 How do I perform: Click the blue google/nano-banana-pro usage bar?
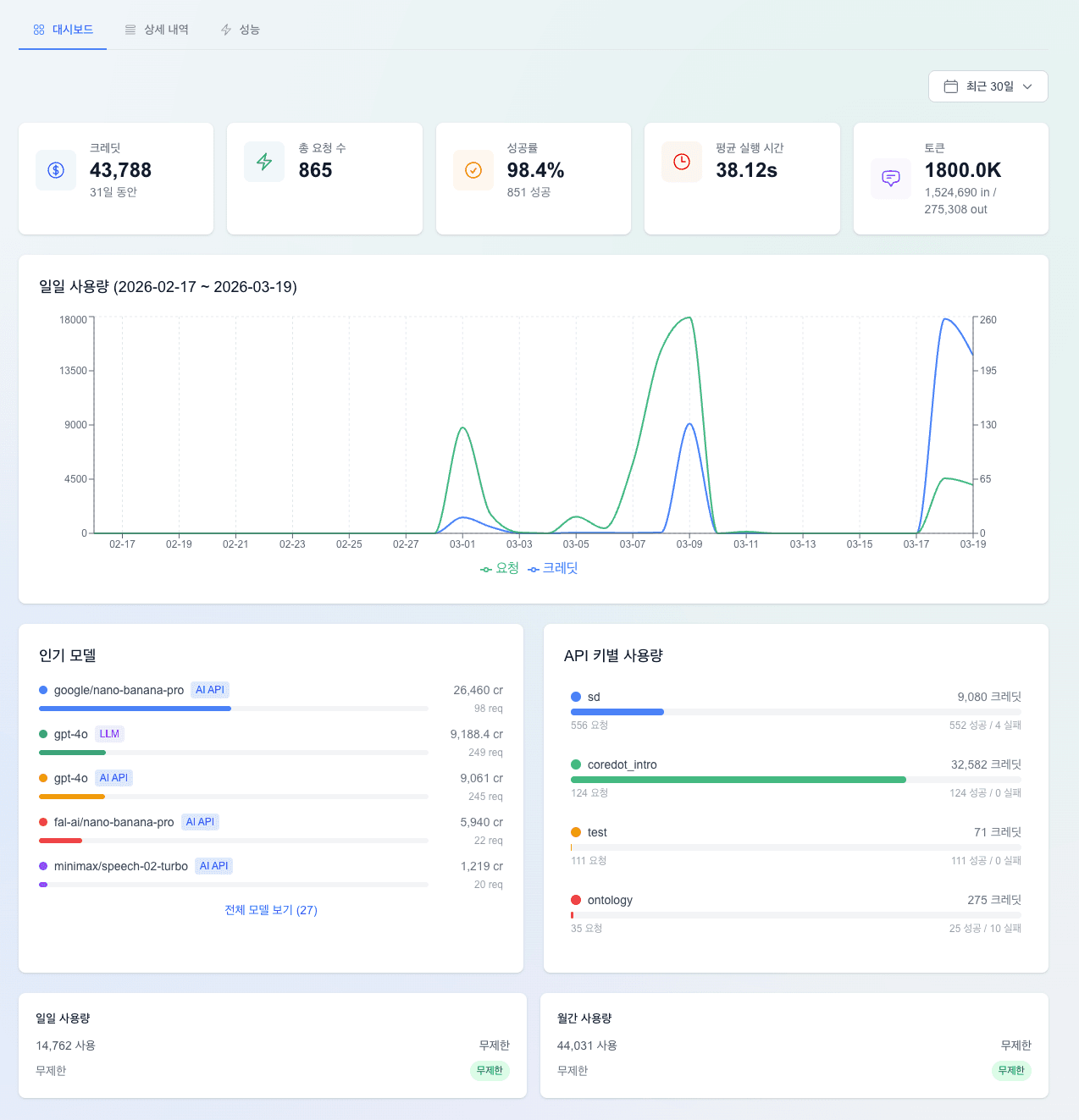click(x=135, y=709)
